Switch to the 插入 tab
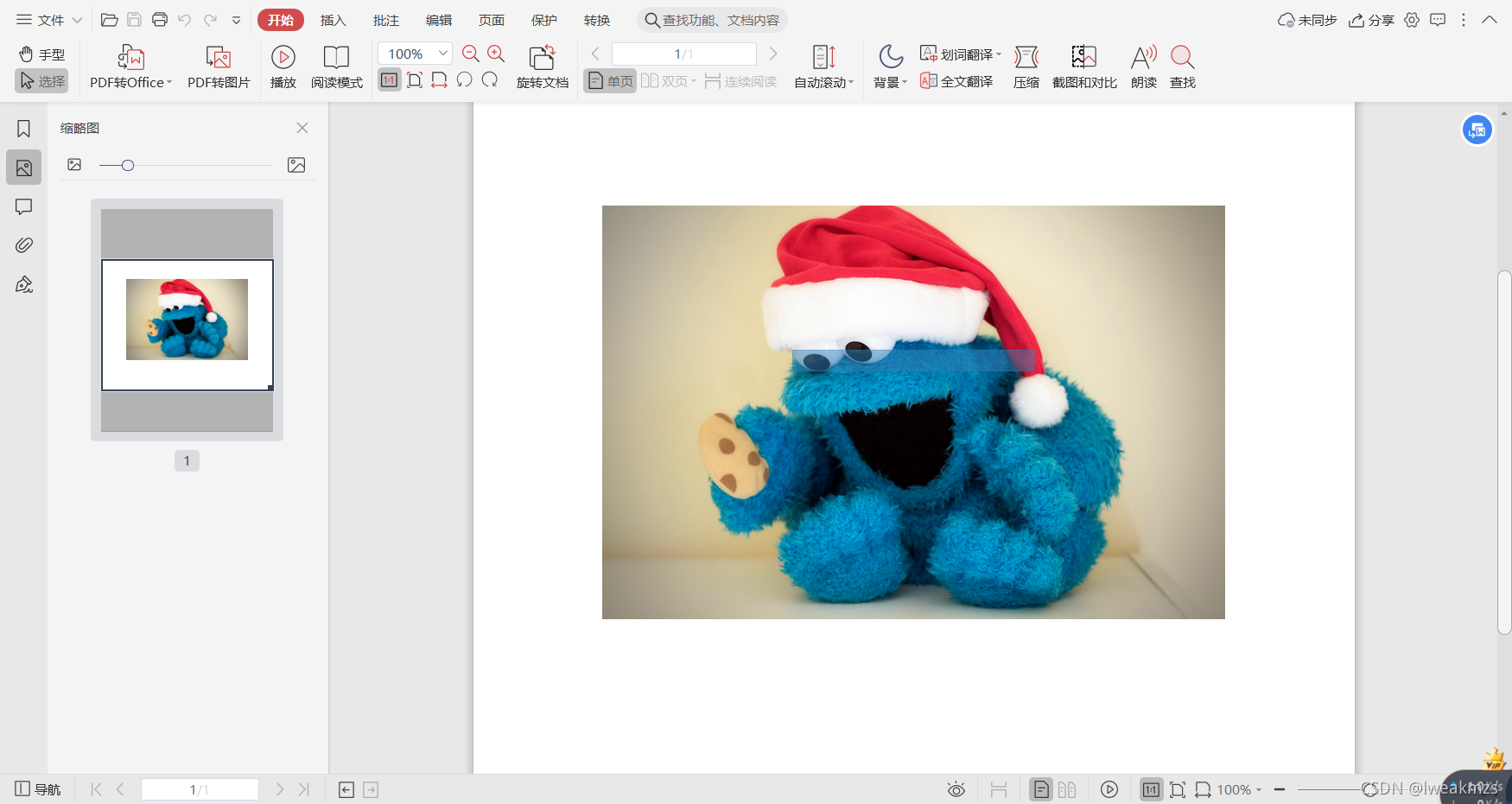1512x804 pixels. click(x=334, y=20)
